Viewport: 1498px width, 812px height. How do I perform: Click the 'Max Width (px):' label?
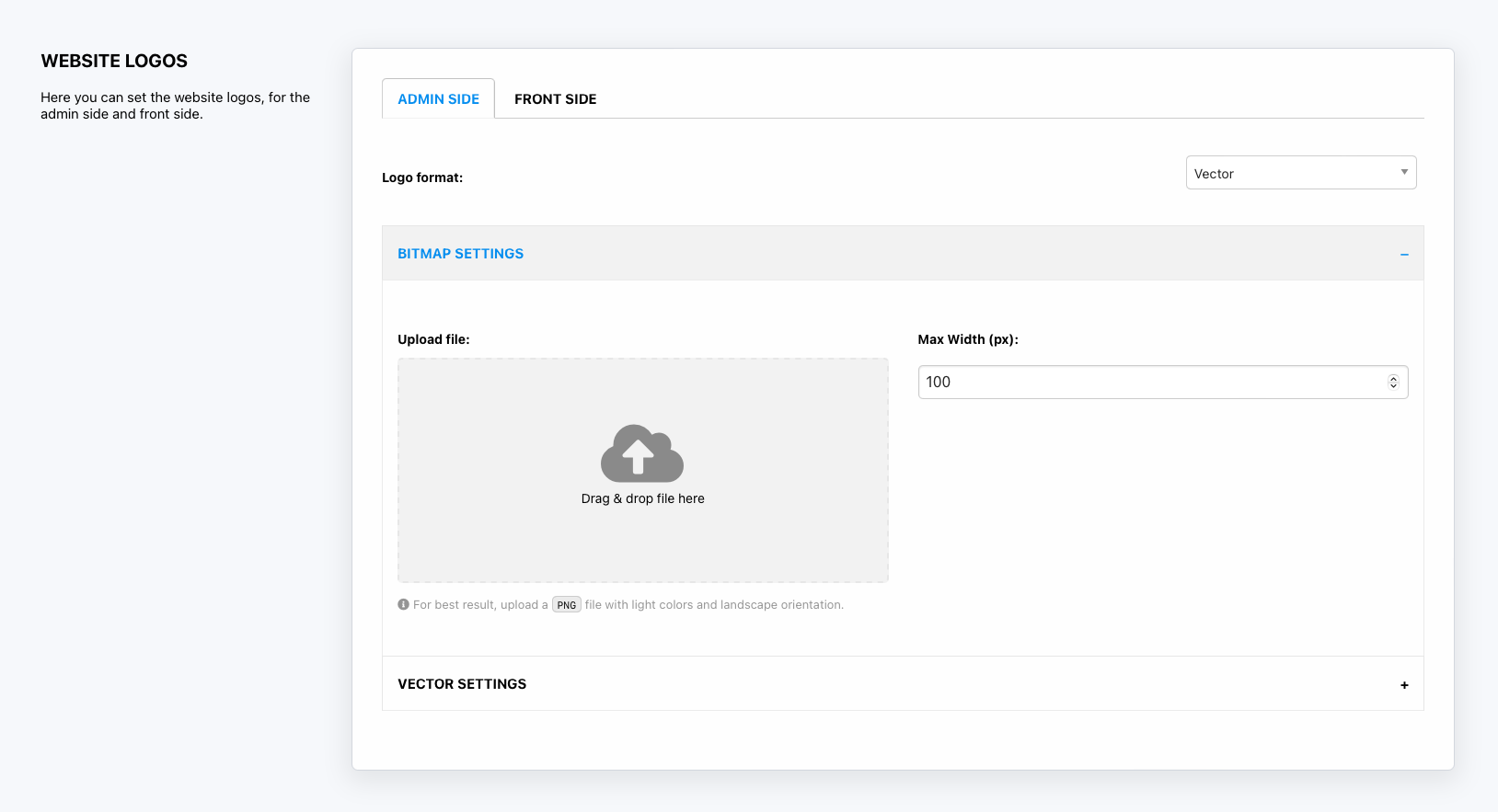click(967, 339)
